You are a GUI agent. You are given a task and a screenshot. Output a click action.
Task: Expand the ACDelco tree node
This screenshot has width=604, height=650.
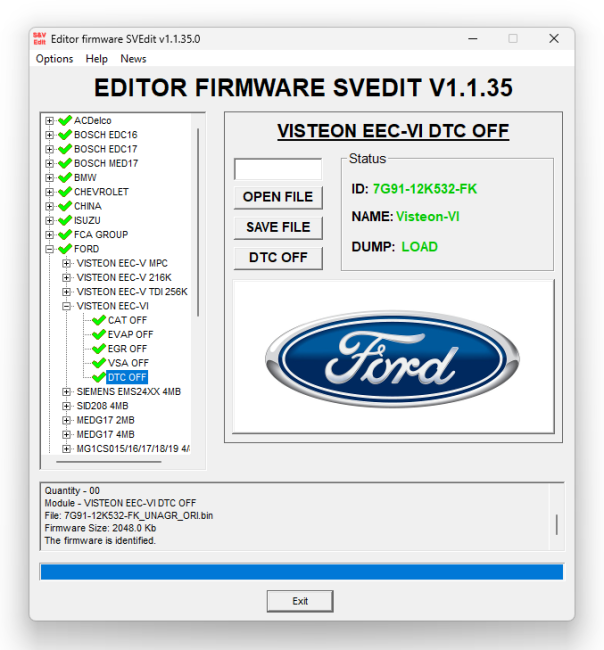click(x=49, y=121)
